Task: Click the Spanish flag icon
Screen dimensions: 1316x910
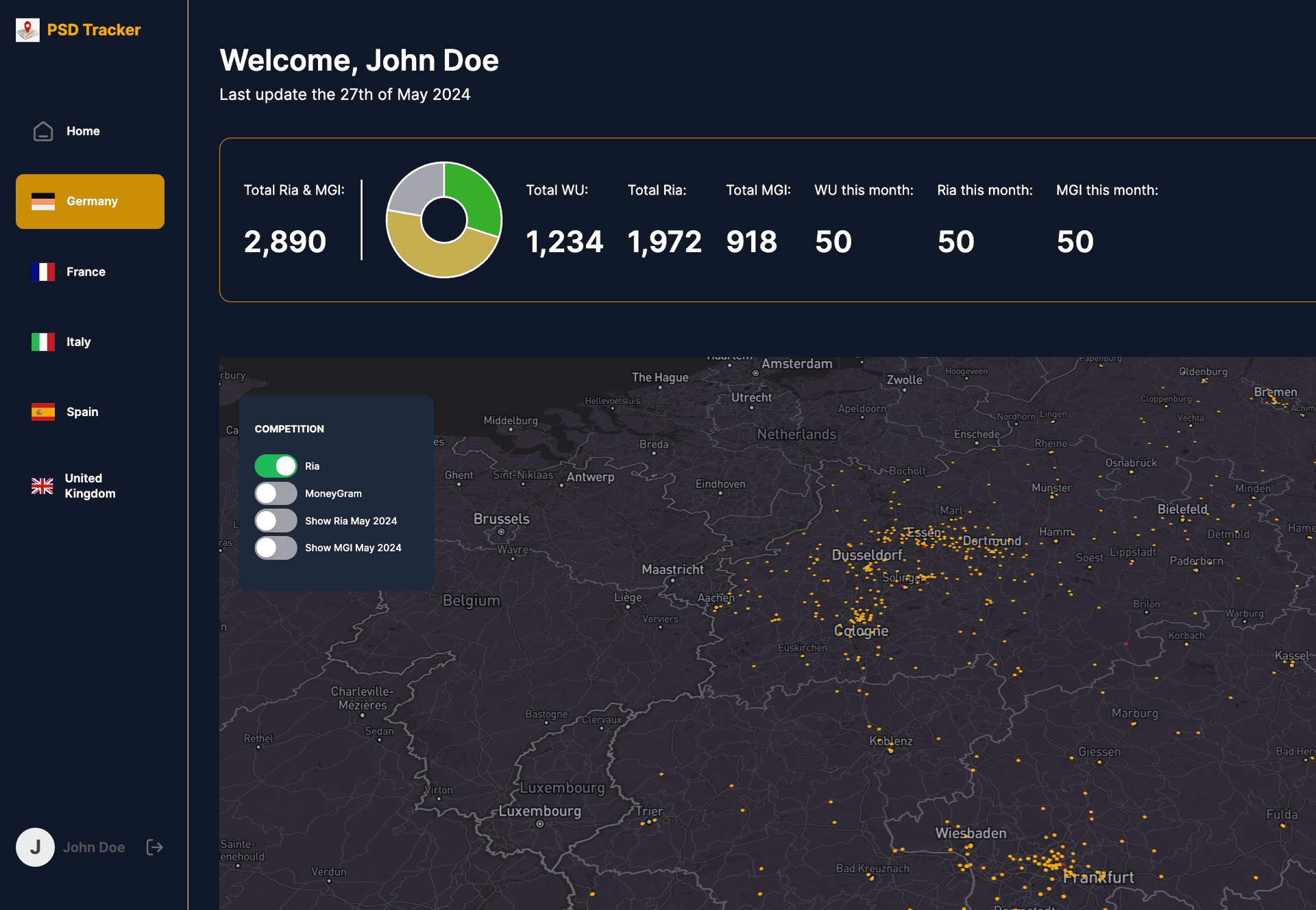Action: 43,412
